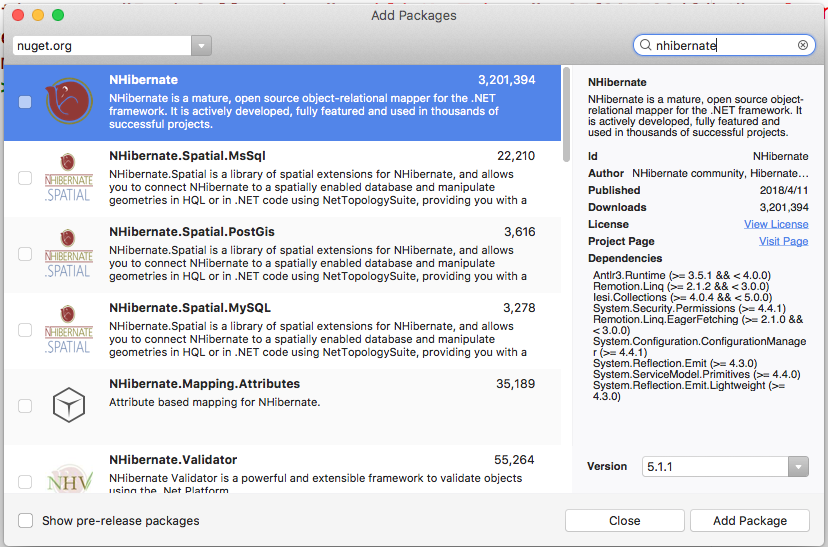Click in the nhibernate search field
Screen dimensions: 828x547
pyautogui.click(x=724, y=45)
